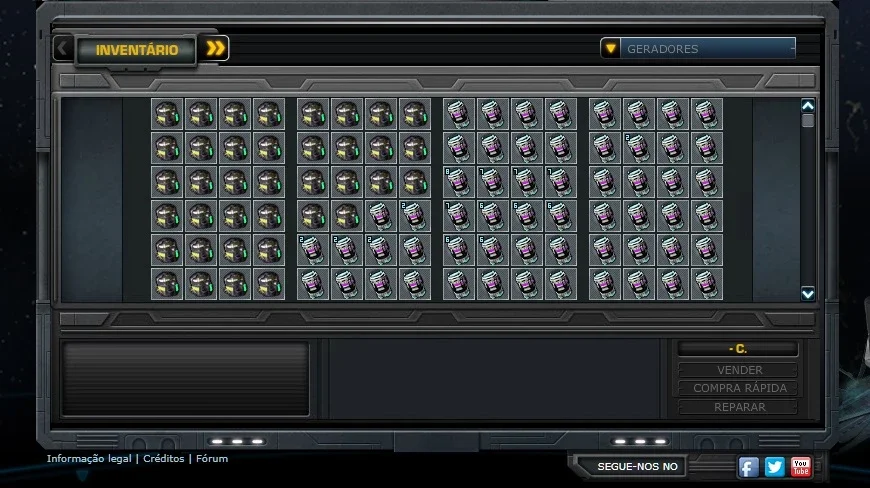
Task: Select the shield generator marked 8
Action: click(x=459, y=182)
